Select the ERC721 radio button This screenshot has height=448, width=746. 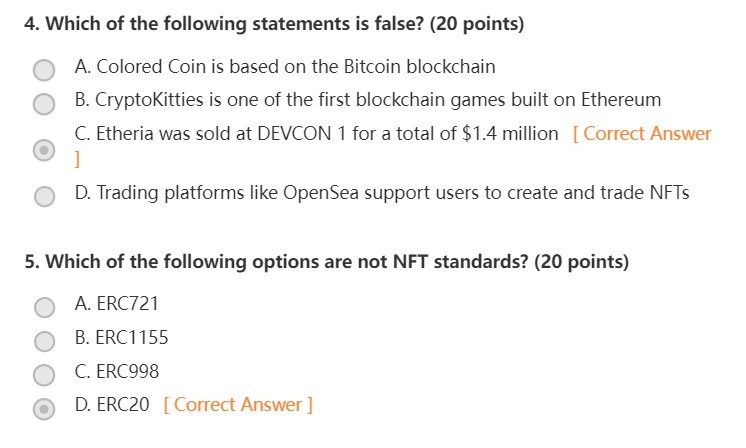pos(44,307)
